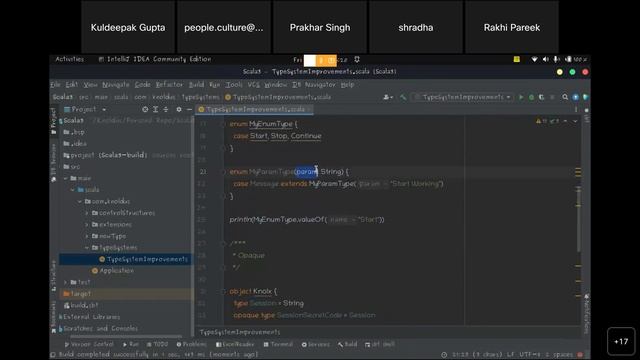Open Project panel settings gear
This screenshot has width=640, height=360.
click(179, 109)
